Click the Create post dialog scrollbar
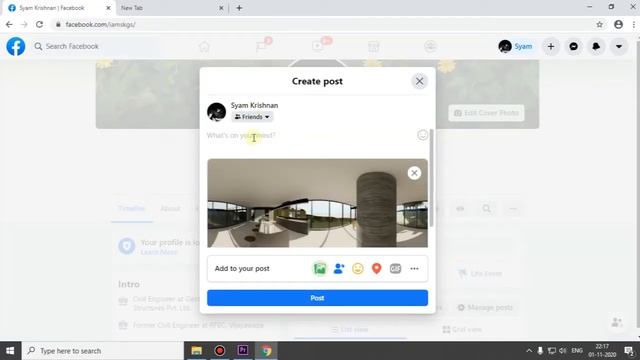The width and height of the screenshot is (640, 360). click(430, 178)
